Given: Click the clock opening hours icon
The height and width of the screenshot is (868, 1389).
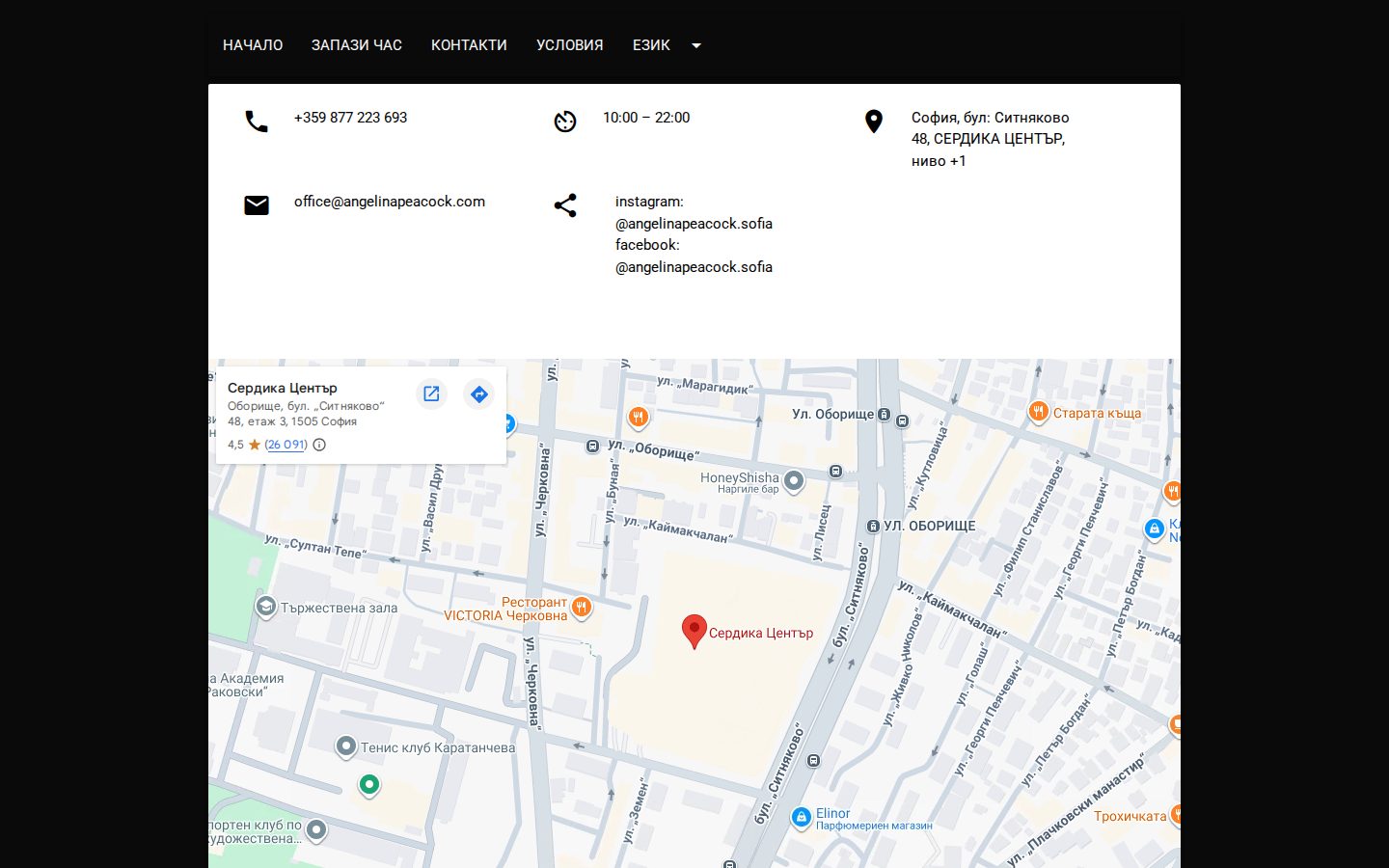Looking at the screenshot, I should click(x=565, y=122).
